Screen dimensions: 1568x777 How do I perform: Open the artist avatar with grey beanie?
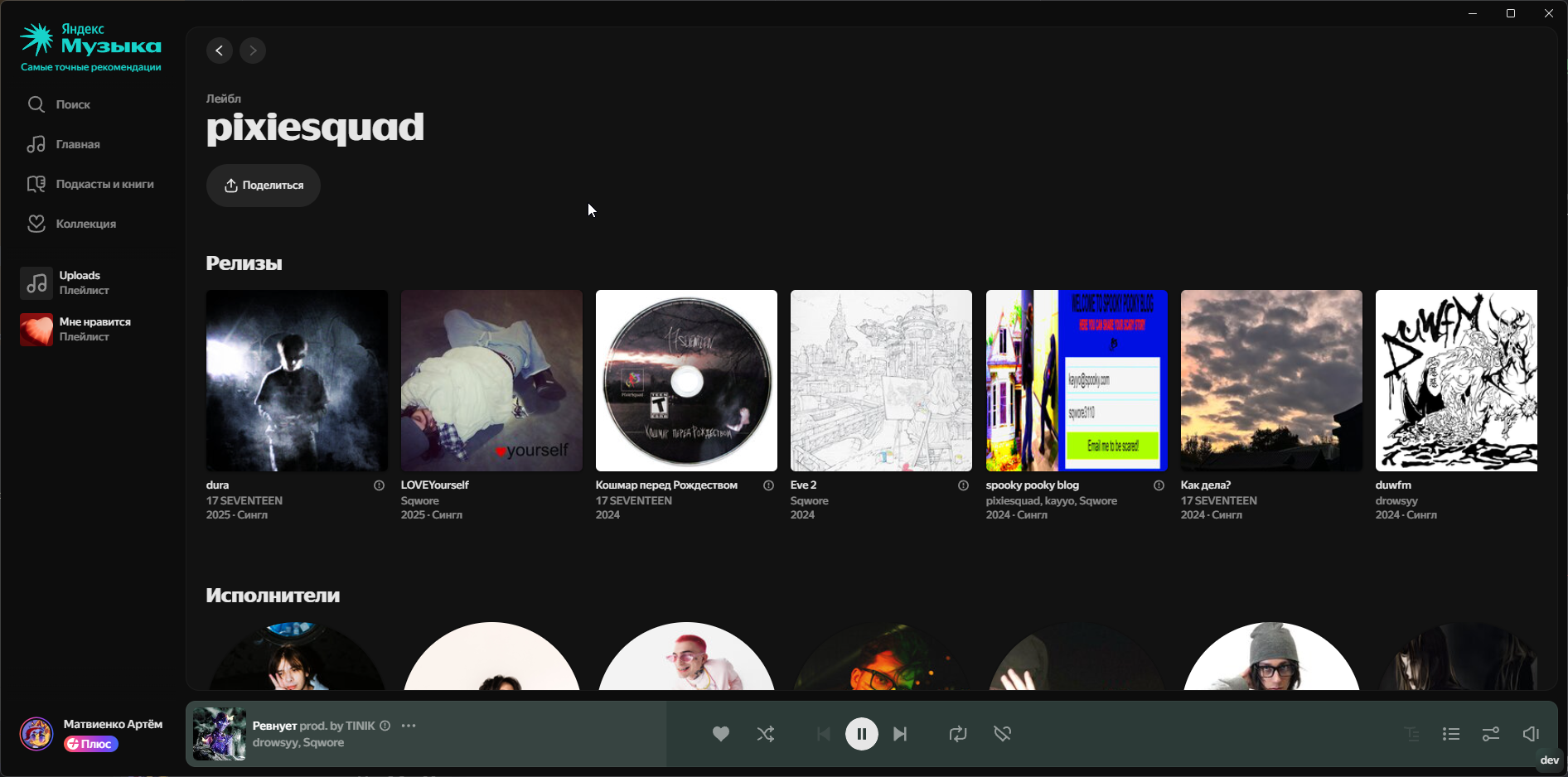pos(1271,656)
